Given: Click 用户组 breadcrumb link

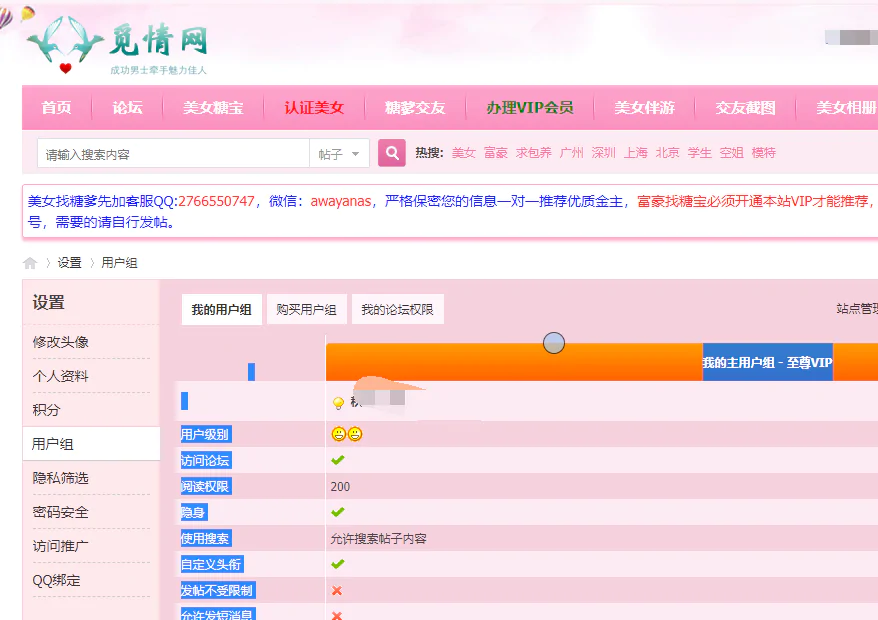Looking at the screenshot, I should [119, 263].
